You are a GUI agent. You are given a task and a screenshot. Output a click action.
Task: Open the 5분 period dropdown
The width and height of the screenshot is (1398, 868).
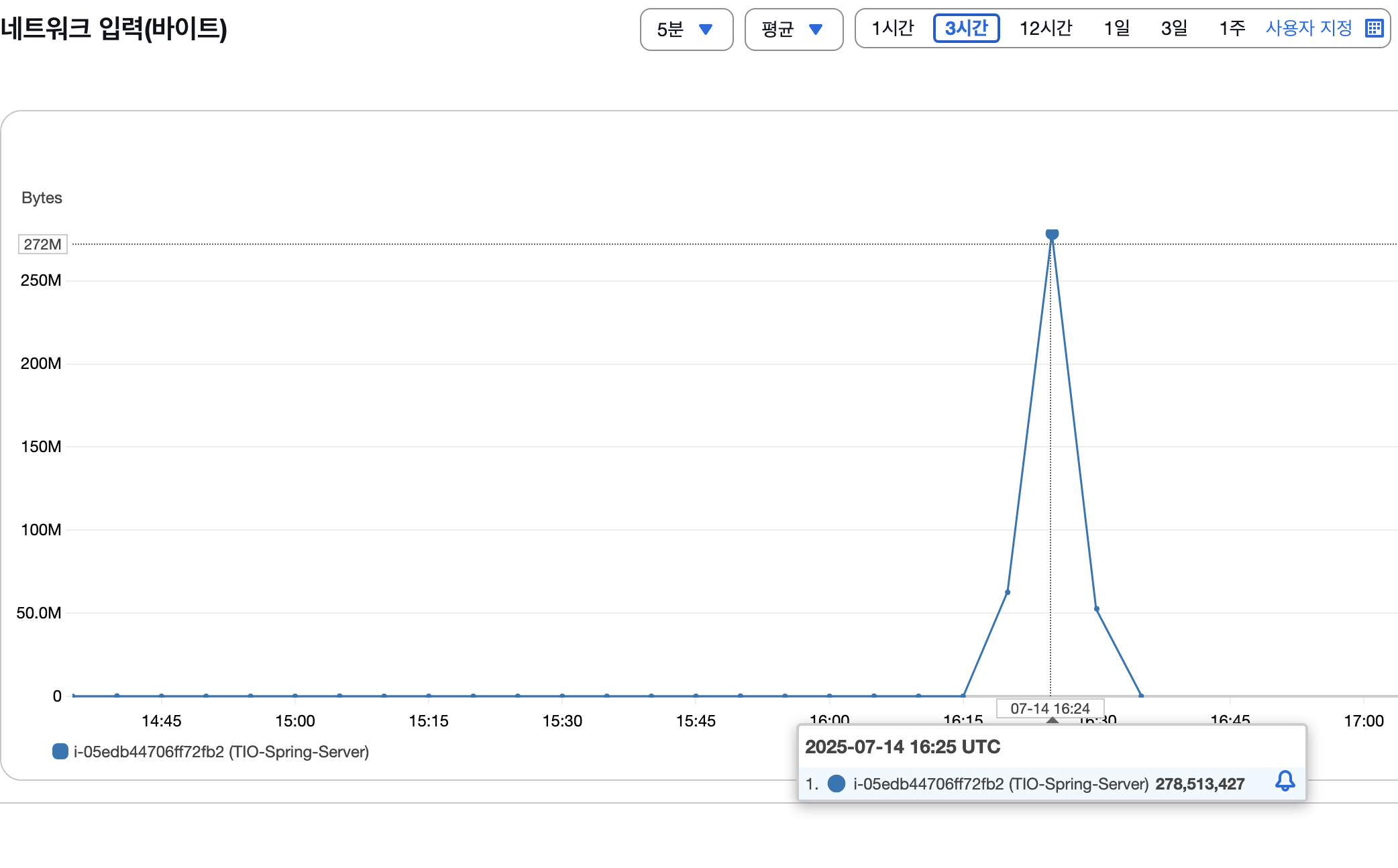click(x=686, y=29)
